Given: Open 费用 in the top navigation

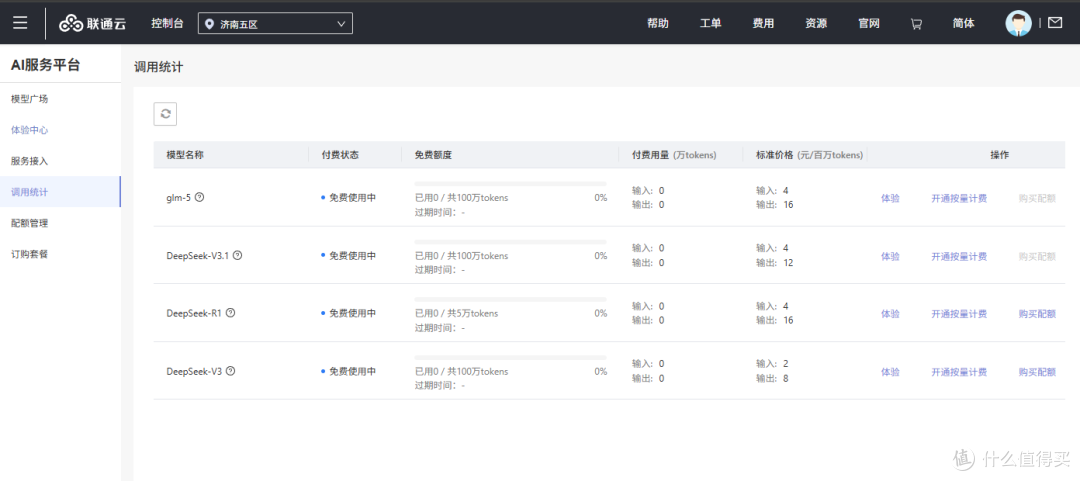Looking at the screenshot, I should pyautogui.click(x=763, y=23).
